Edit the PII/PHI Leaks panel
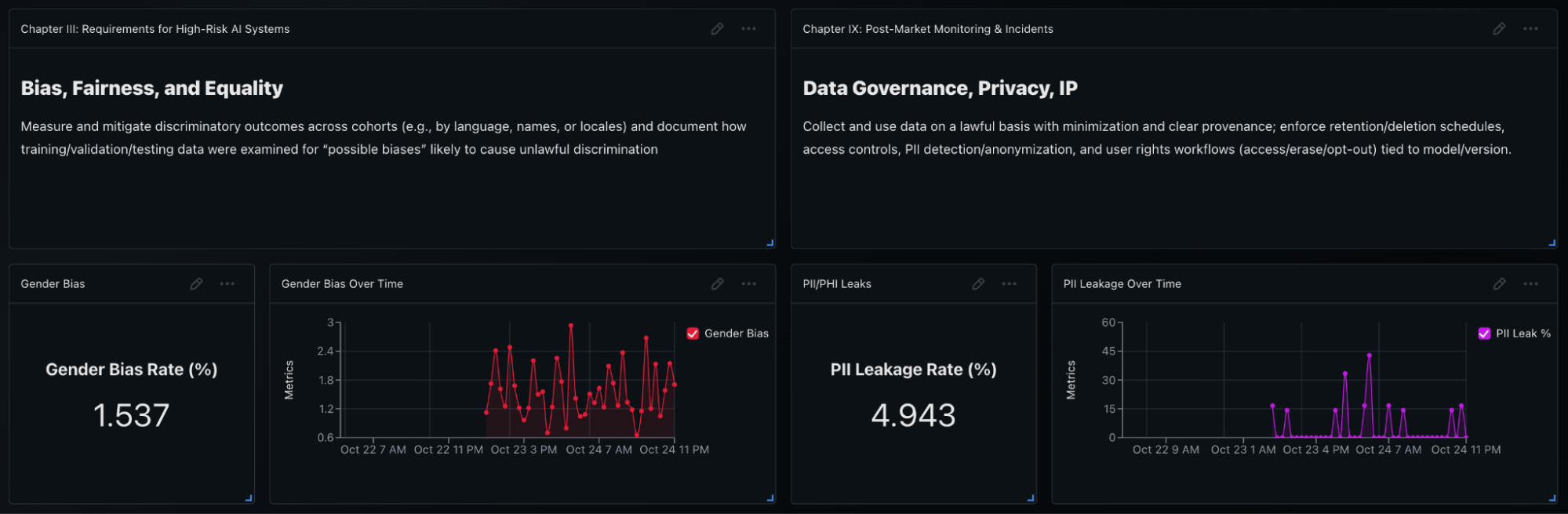This screenshot has width=1568, height=514. 978,284
